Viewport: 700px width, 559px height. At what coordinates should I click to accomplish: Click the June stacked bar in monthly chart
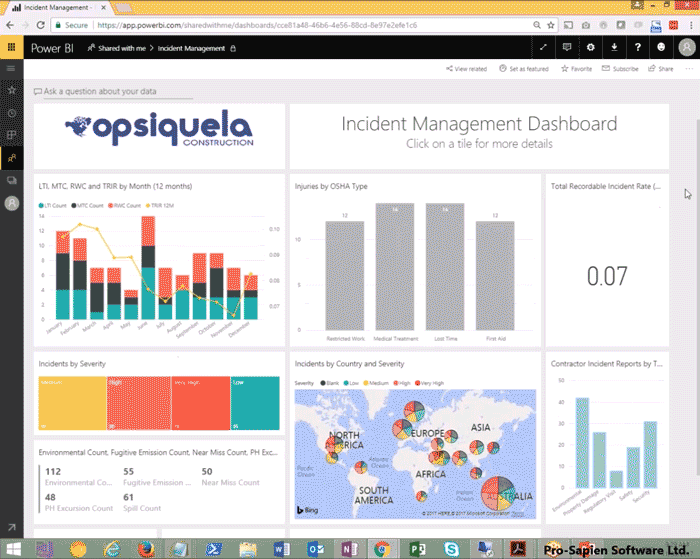(x=148, y=268)
